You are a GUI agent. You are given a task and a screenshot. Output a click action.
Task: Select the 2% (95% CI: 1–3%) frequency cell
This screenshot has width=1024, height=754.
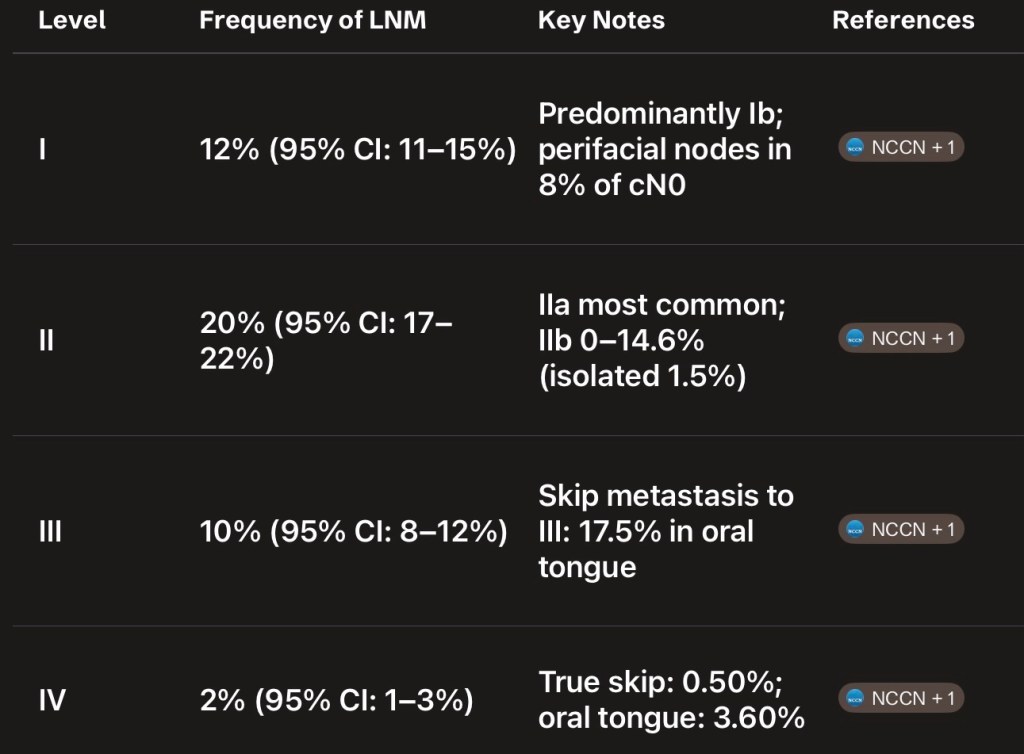tap(336, 700)
